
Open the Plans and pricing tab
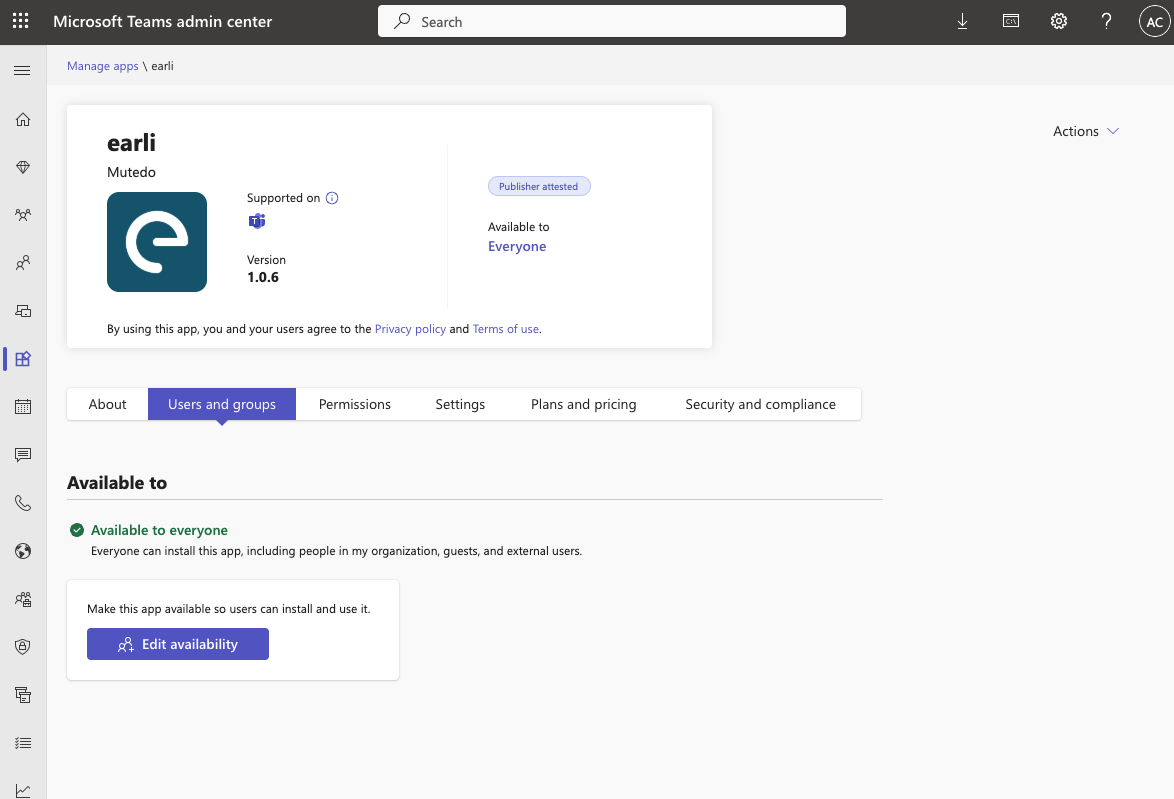[x=584, y=404]
